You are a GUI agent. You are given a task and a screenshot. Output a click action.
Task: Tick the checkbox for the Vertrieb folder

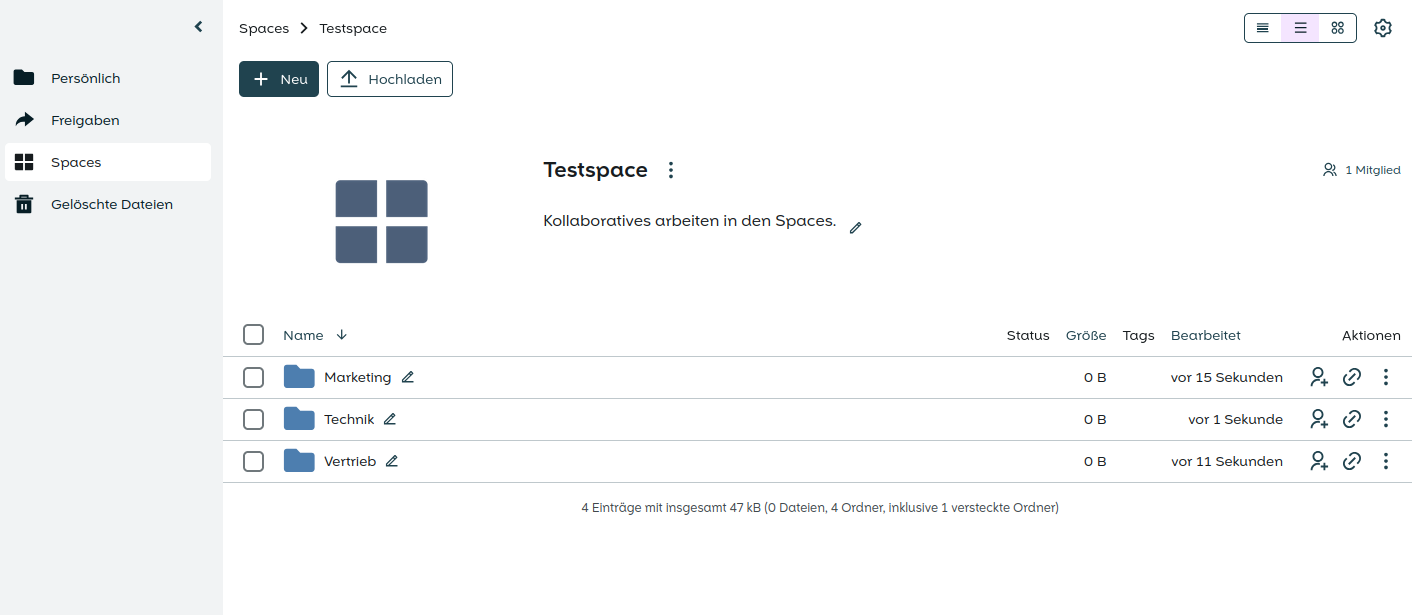pyautogui.click(x=253, y=461)
